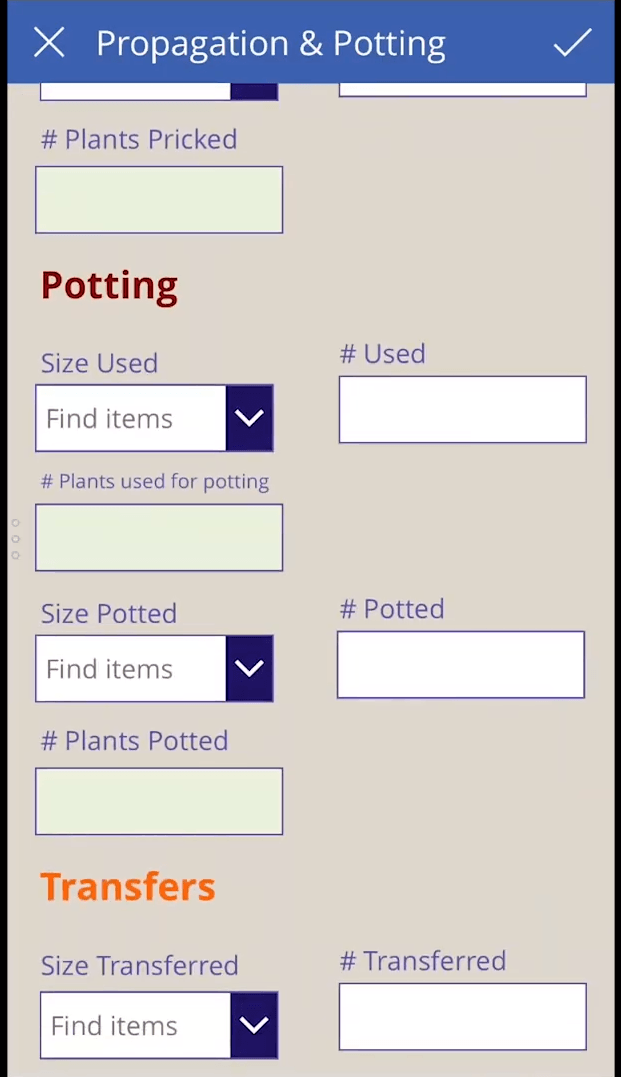Click the # Plants Pricked green field
The height and width of the screenshot is (1077, 621).
point(159,200)
